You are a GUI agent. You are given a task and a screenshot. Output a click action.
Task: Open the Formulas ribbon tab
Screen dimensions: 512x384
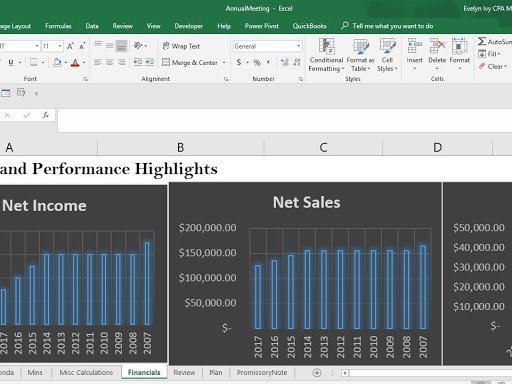(58, 26)
